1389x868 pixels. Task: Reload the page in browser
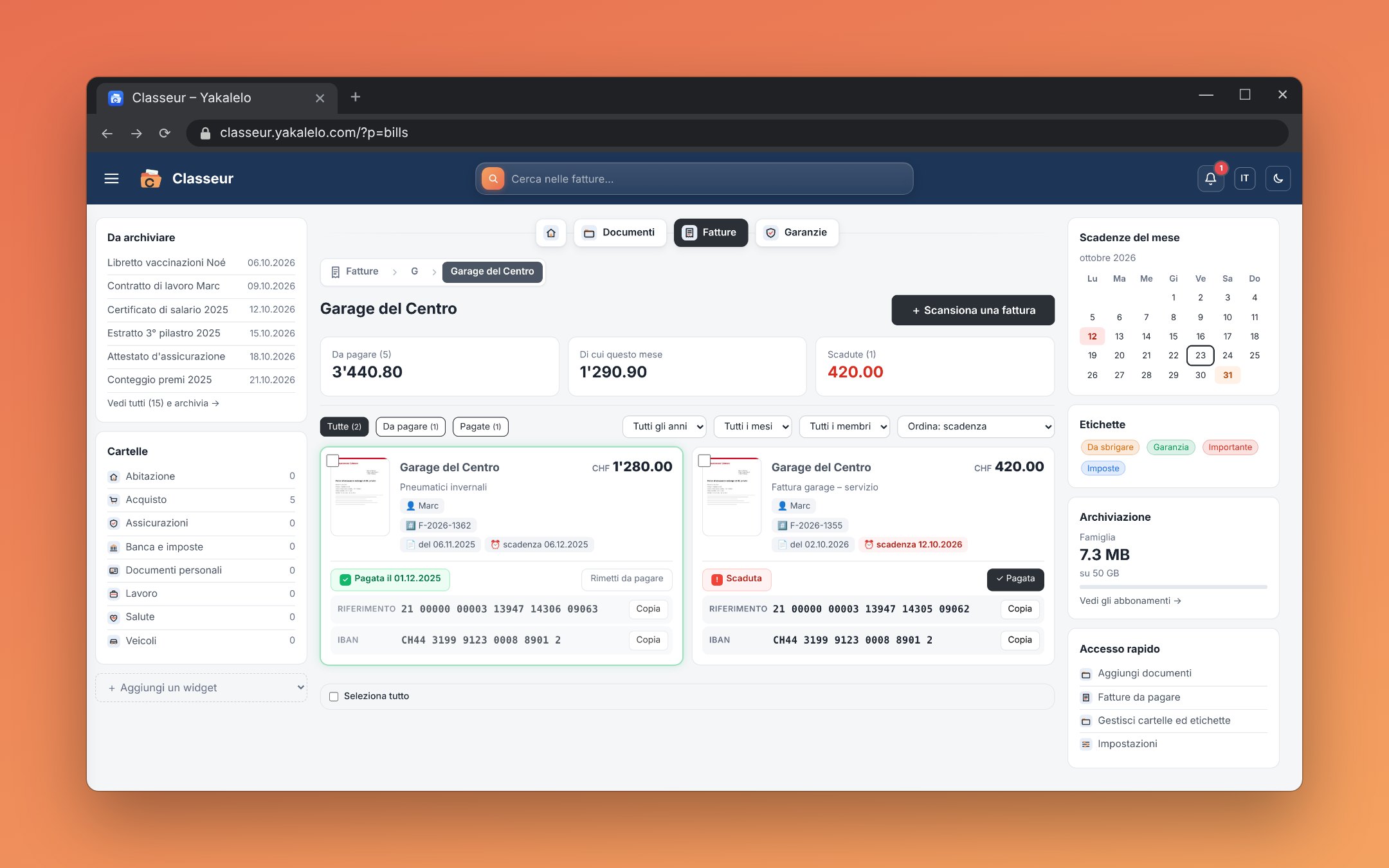[165, 133]
